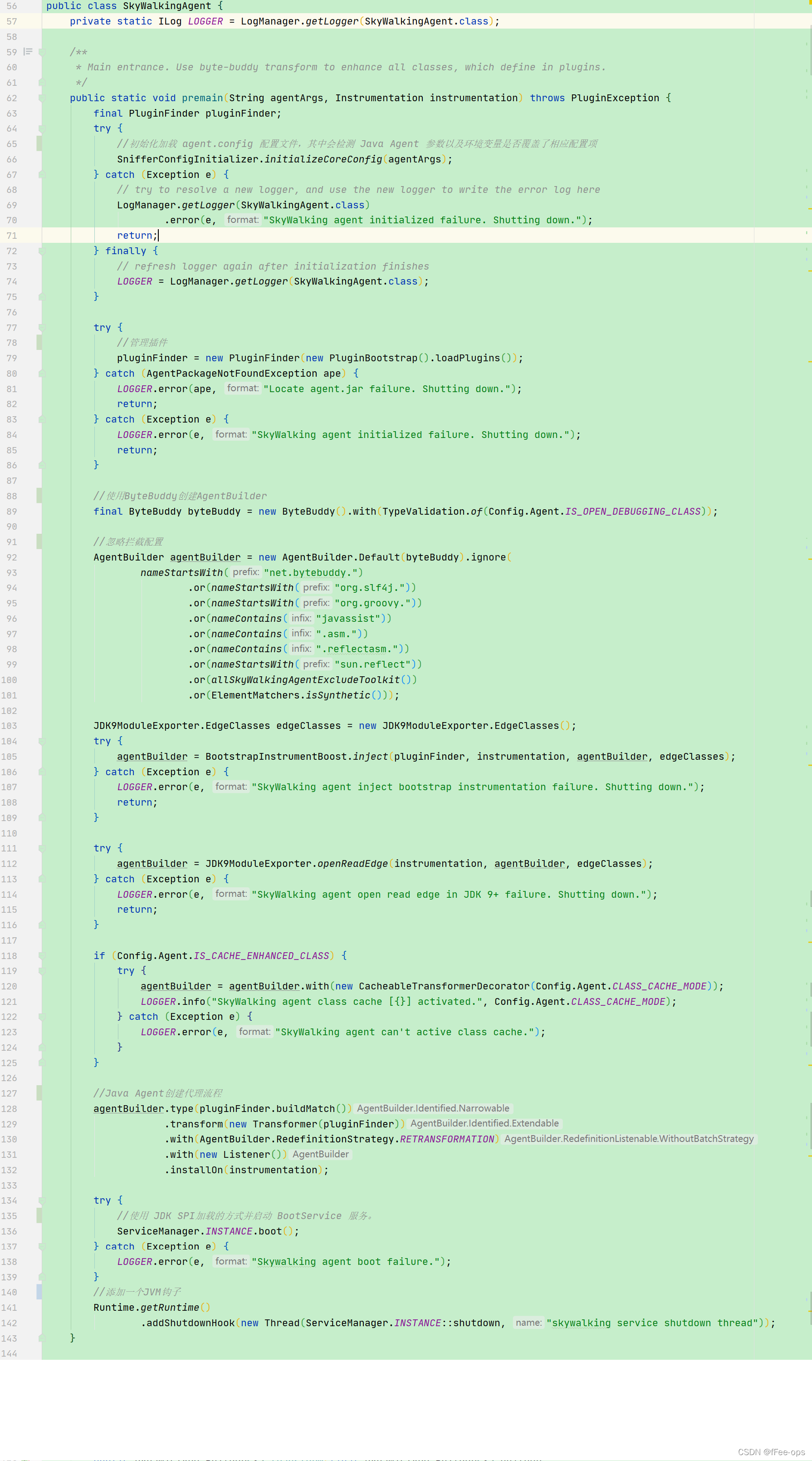This screenshot has height=1461, width=812.
Task: Click the isSynthetic method on line 101
Action: click(338, 695)
